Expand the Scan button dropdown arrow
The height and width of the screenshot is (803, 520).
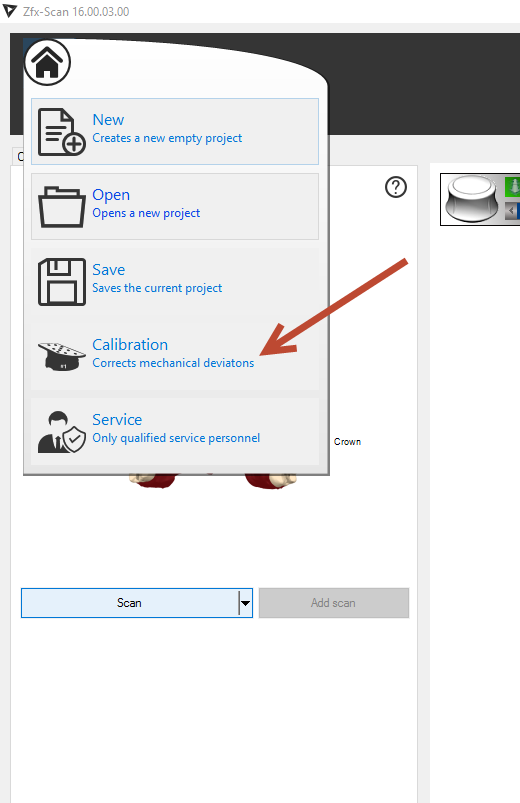(x=245, y=603)
